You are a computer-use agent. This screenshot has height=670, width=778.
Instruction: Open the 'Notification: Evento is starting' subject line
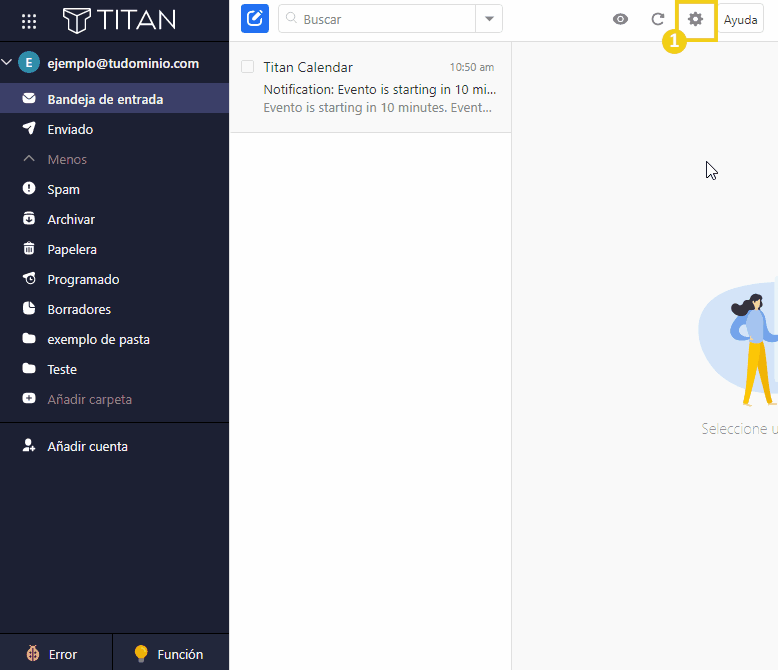point(380,89)
